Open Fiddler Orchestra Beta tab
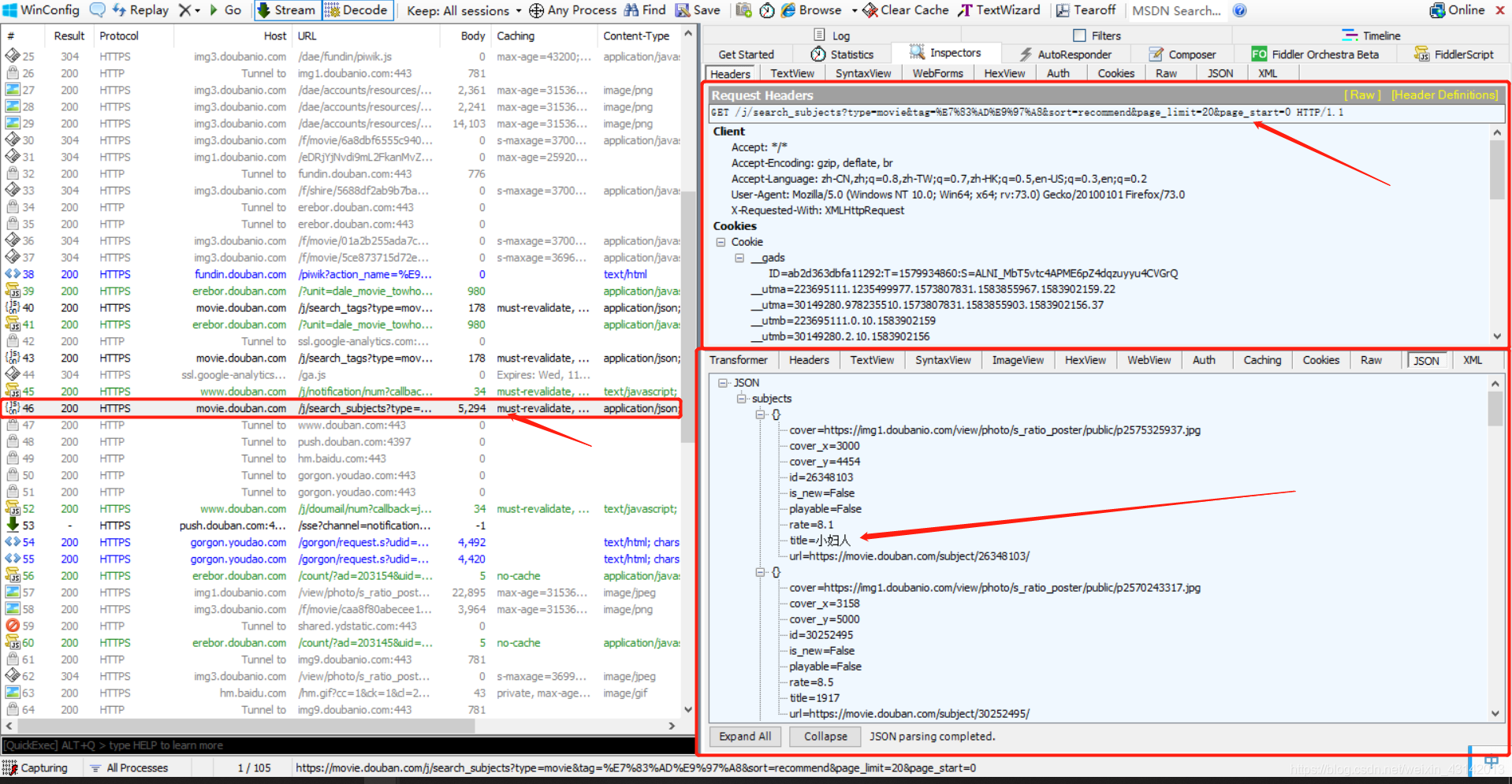The image size is (1512, 784). [x=1315, y=54]
